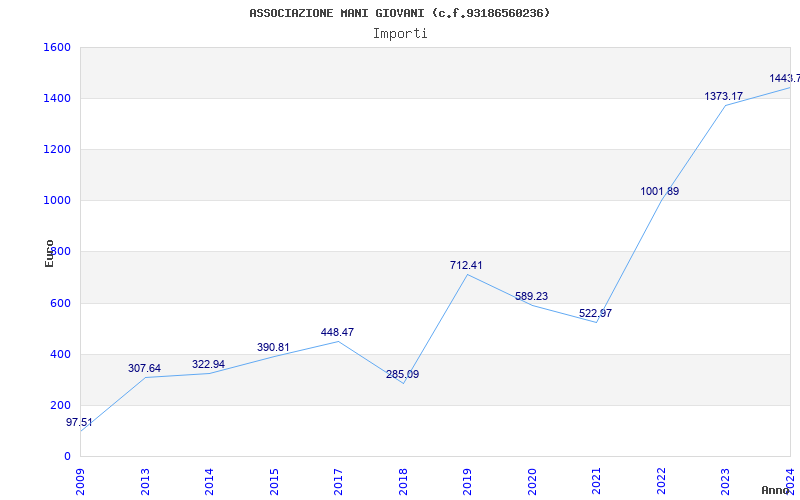Click y-axis value 600
This screenshot has height=500, width=800.
click(60, 303)
